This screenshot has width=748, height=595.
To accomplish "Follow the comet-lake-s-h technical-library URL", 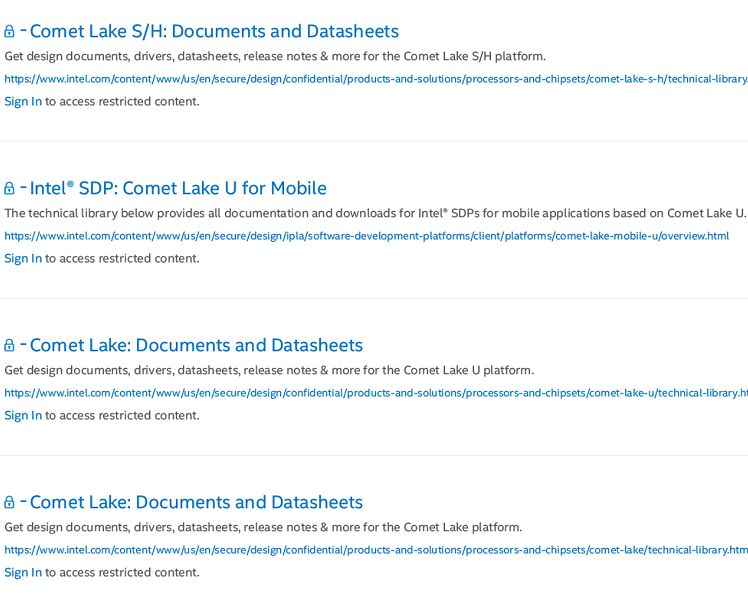I will pos(376,79).
